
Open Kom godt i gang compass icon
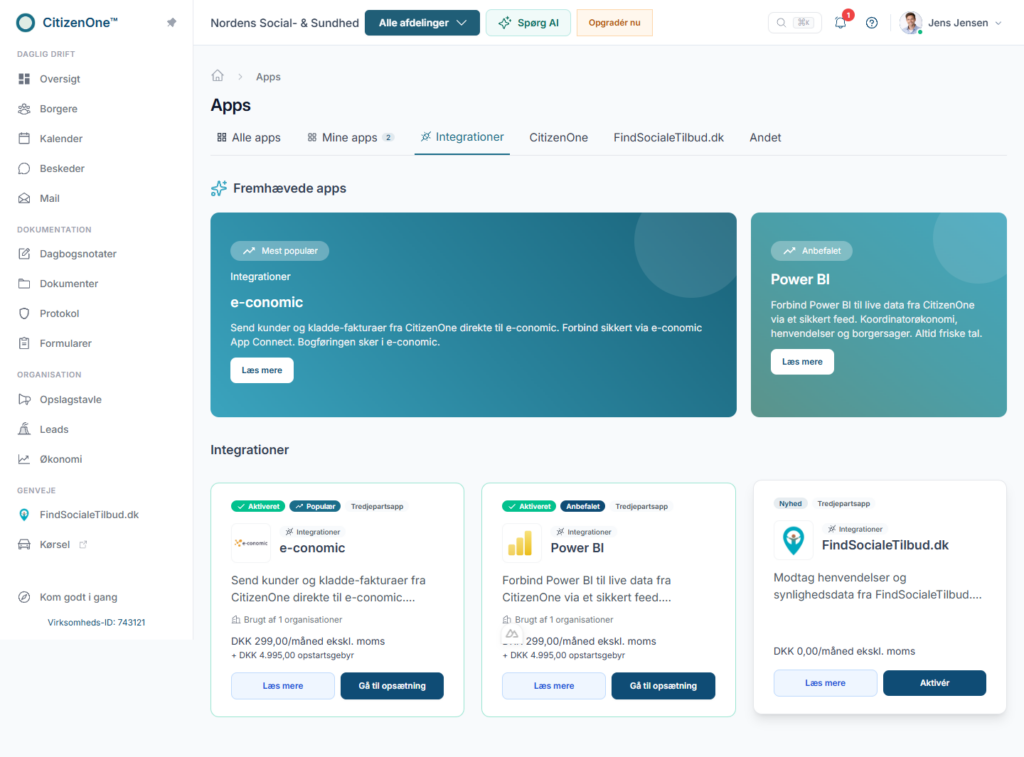point(24,597)
